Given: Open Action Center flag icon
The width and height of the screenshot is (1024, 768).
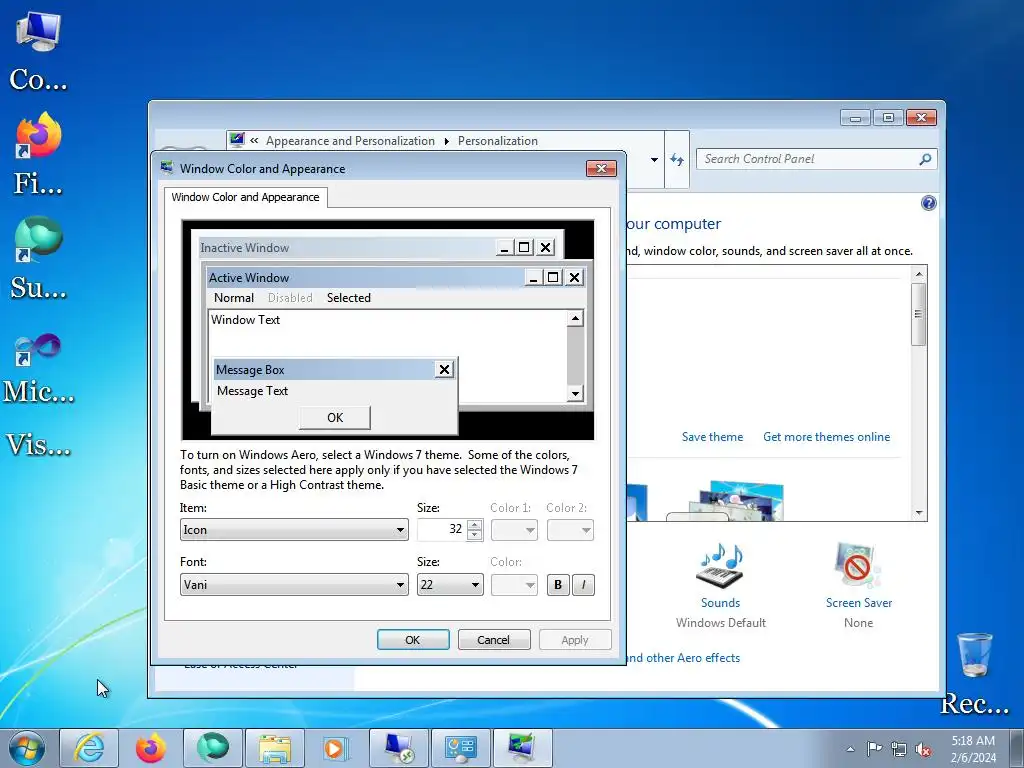Looking at the screenshot, I should point(874,749).
